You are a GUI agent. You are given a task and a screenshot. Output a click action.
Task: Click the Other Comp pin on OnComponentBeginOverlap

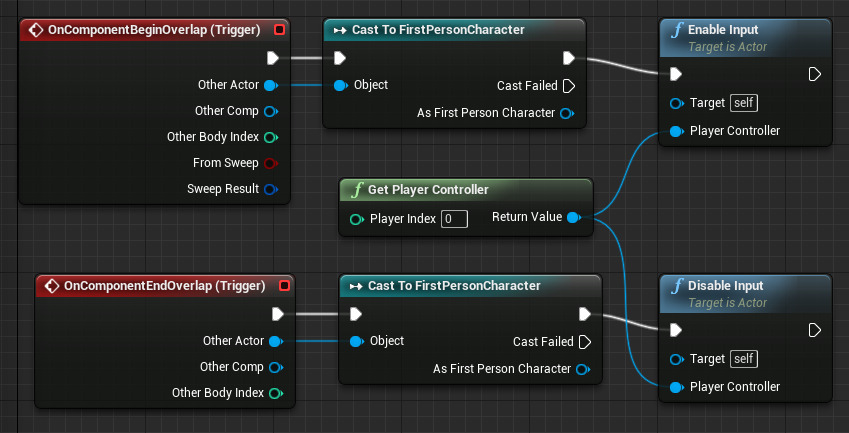pyautogui.click(x=270, y=111)
